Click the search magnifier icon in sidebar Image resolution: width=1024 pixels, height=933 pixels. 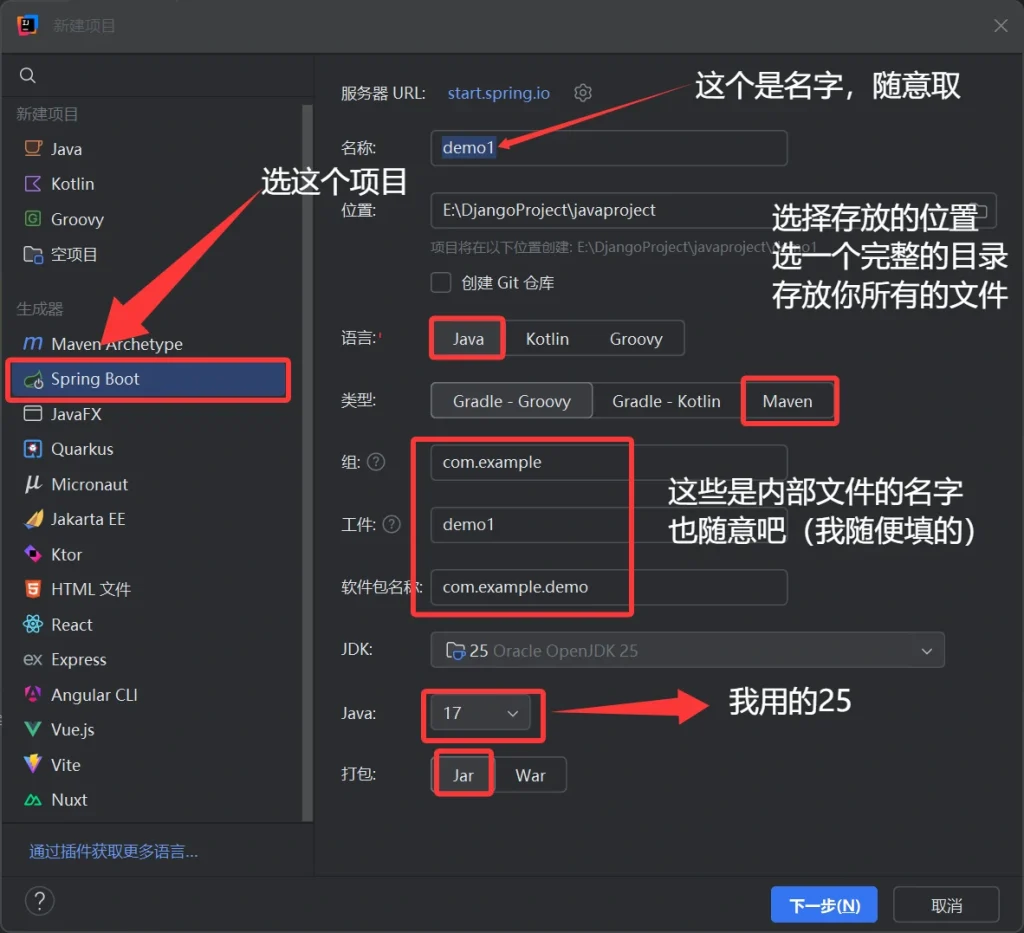[28, 76]
